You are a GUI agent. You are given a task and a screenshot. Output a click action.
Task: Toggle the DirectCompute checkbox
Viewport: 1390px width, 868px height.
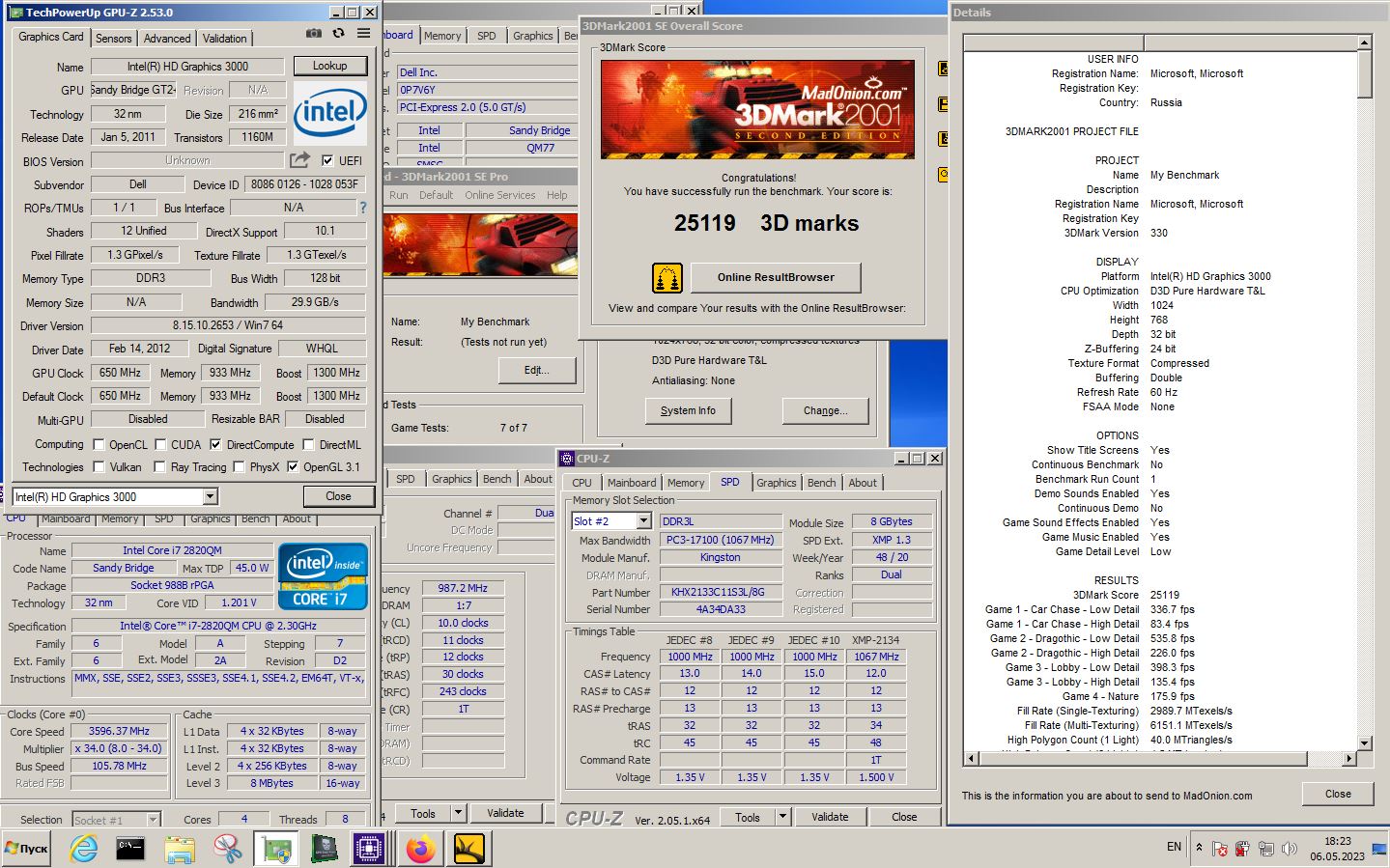[x=215, y=444]
